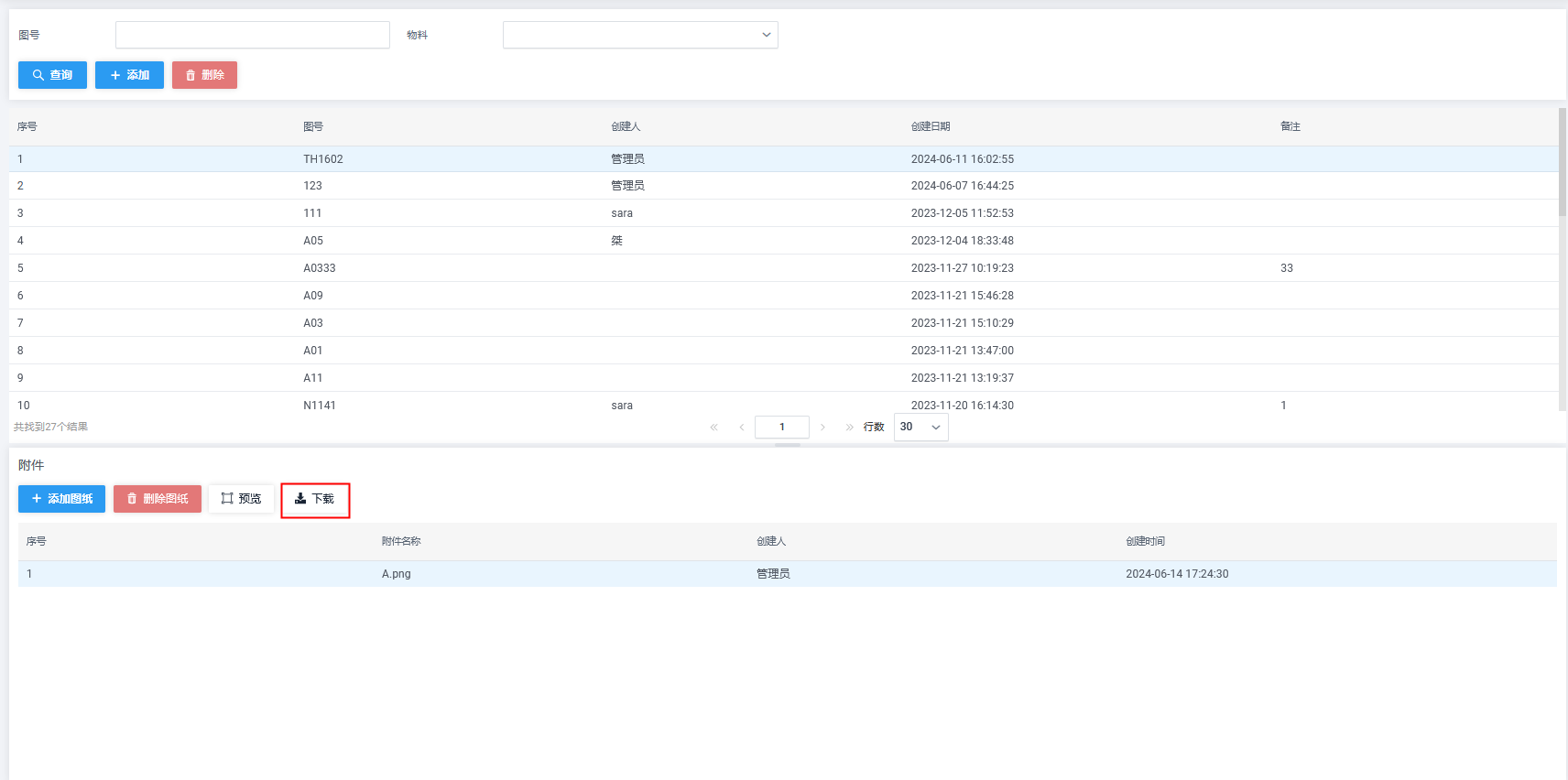Click into the 图号 drawing number field
The height and width of the screenshot is (780, 1568).
click(x=253, y=35)
